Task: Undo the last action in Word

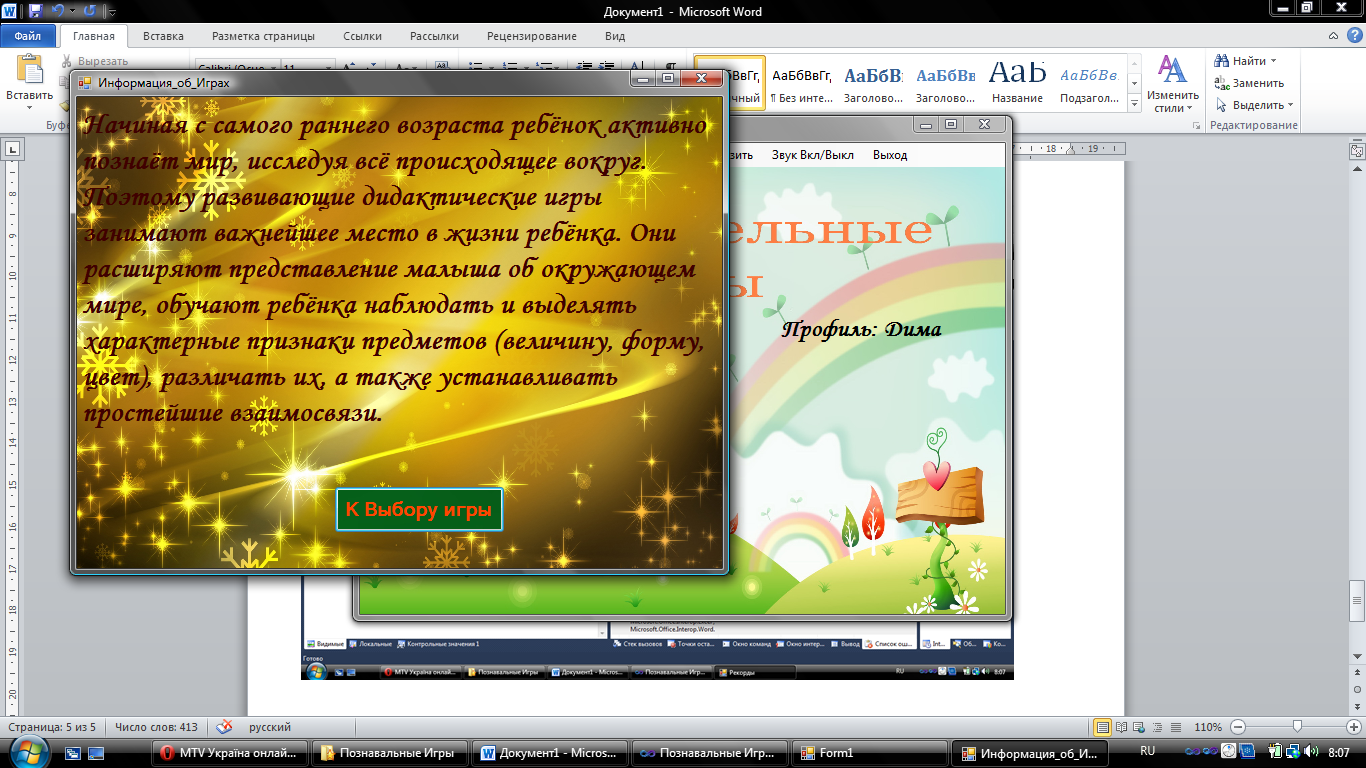Action: 58,11
